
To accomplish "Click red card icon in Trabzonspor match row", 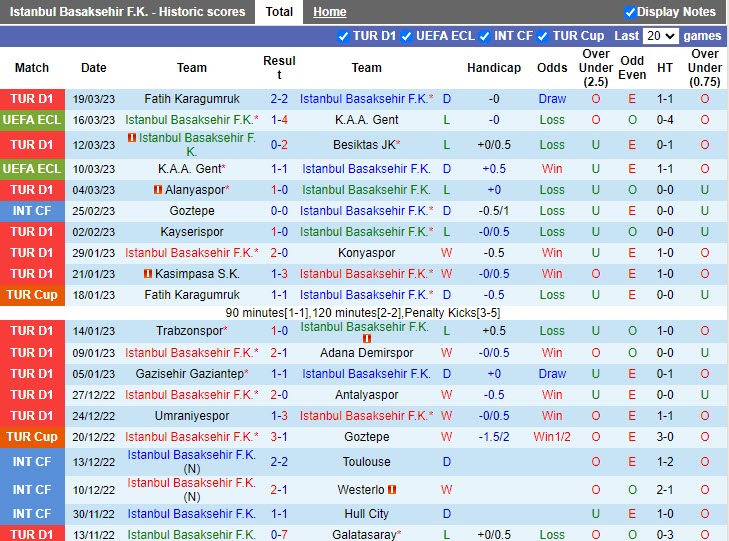I will 366,339.
